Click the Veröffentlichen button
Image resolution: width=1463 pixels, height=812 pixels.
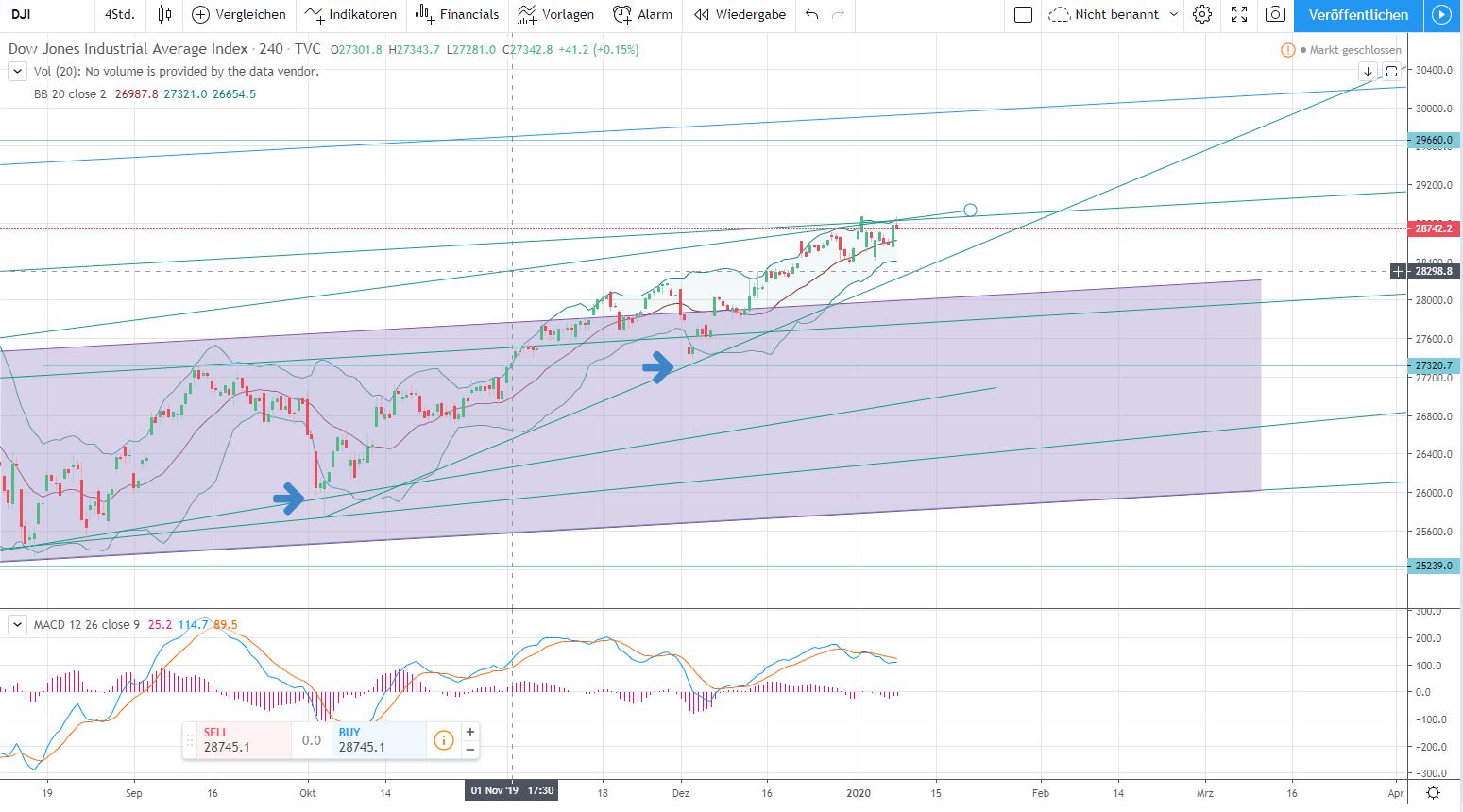point(1358,14)
